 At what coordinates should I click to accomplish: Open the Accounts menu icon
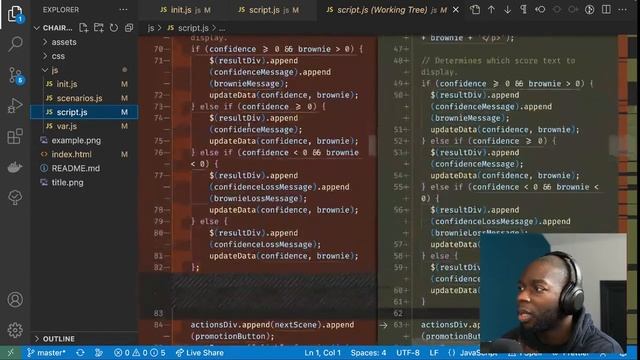[x=15, y=300]
